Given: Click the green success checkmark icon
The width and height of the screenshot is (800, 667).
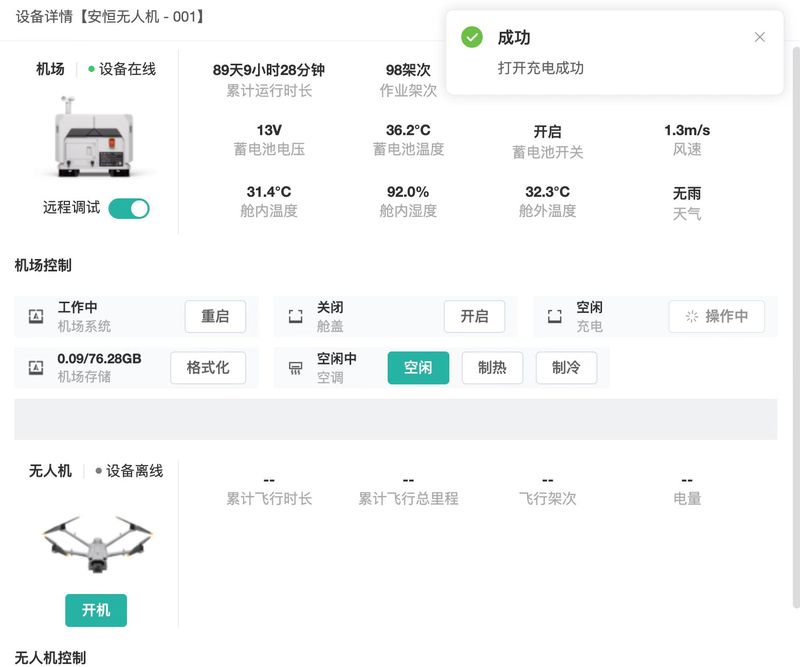Looking at the screenshot, I should click(472, 37).
